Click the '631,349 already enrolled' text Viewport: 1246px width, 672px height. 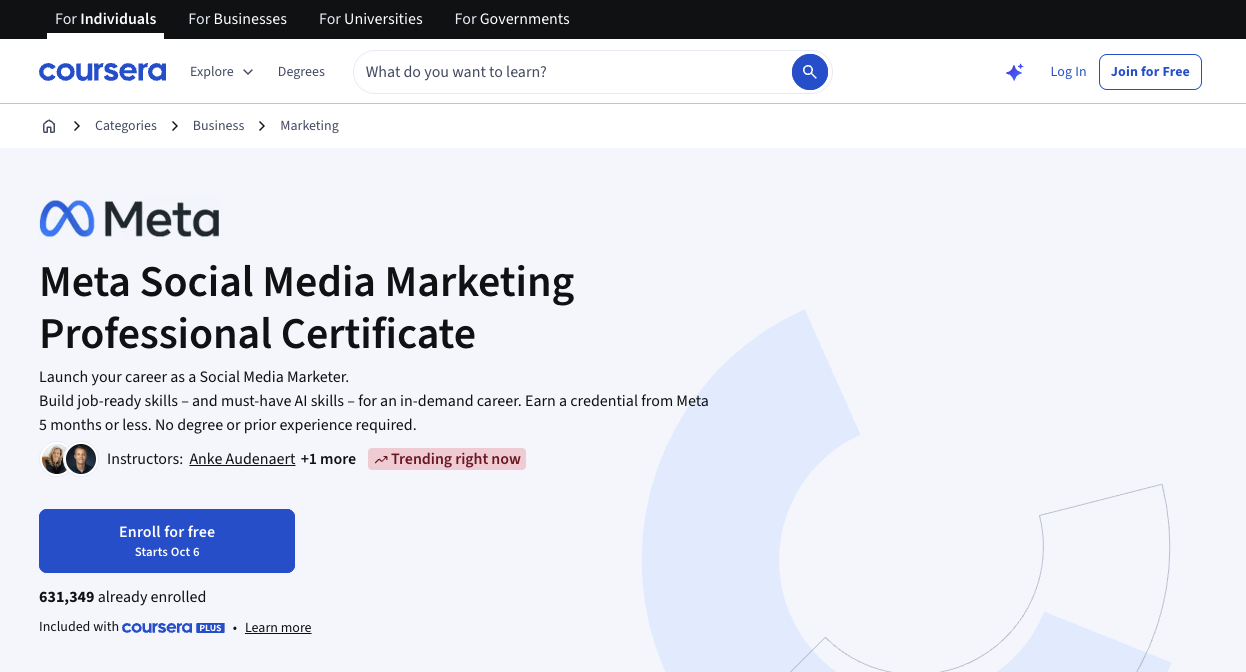click(122, 597)
